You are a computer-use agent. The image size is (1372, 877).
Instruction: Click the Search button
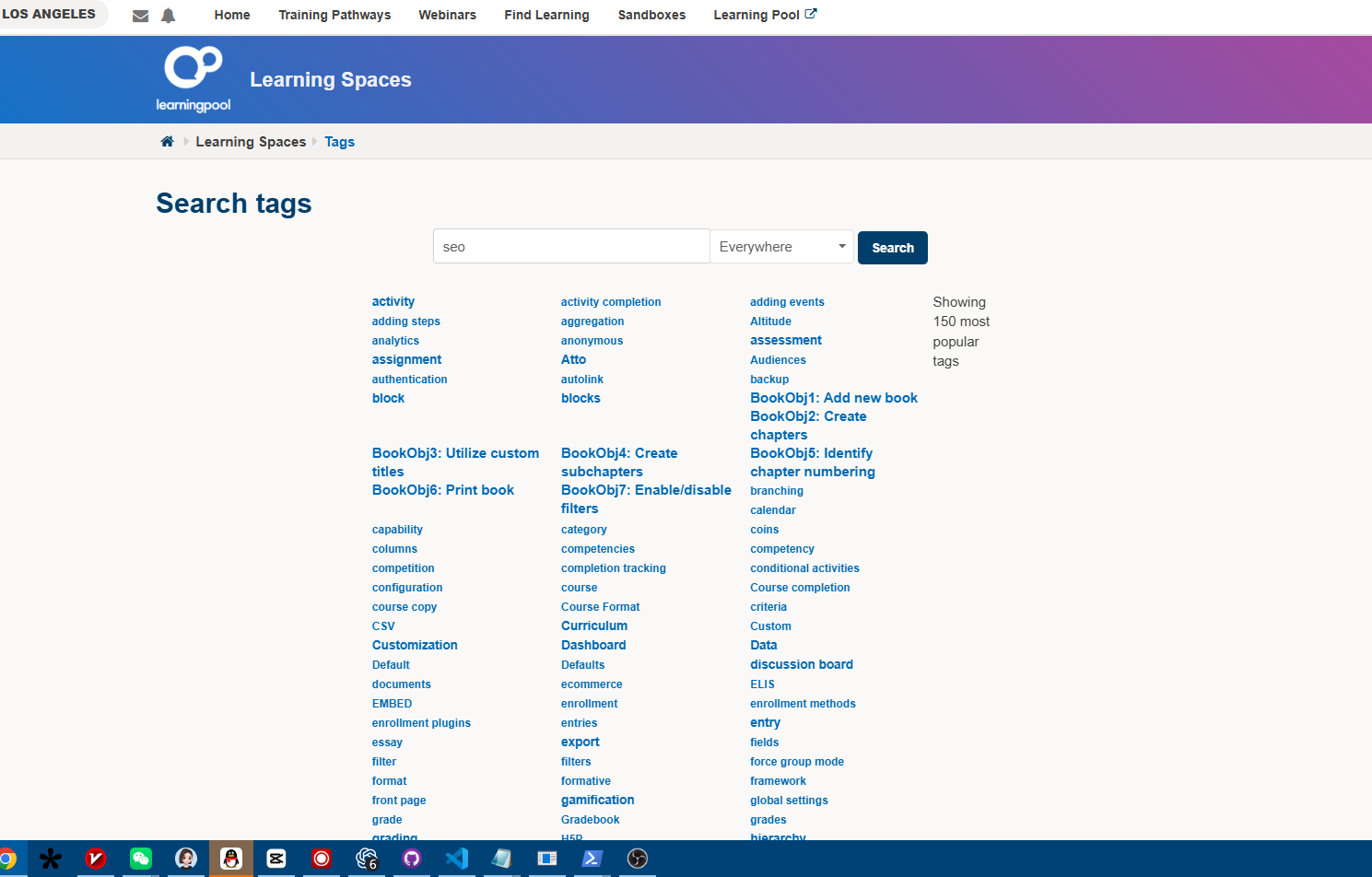click(x=893, y=248)
